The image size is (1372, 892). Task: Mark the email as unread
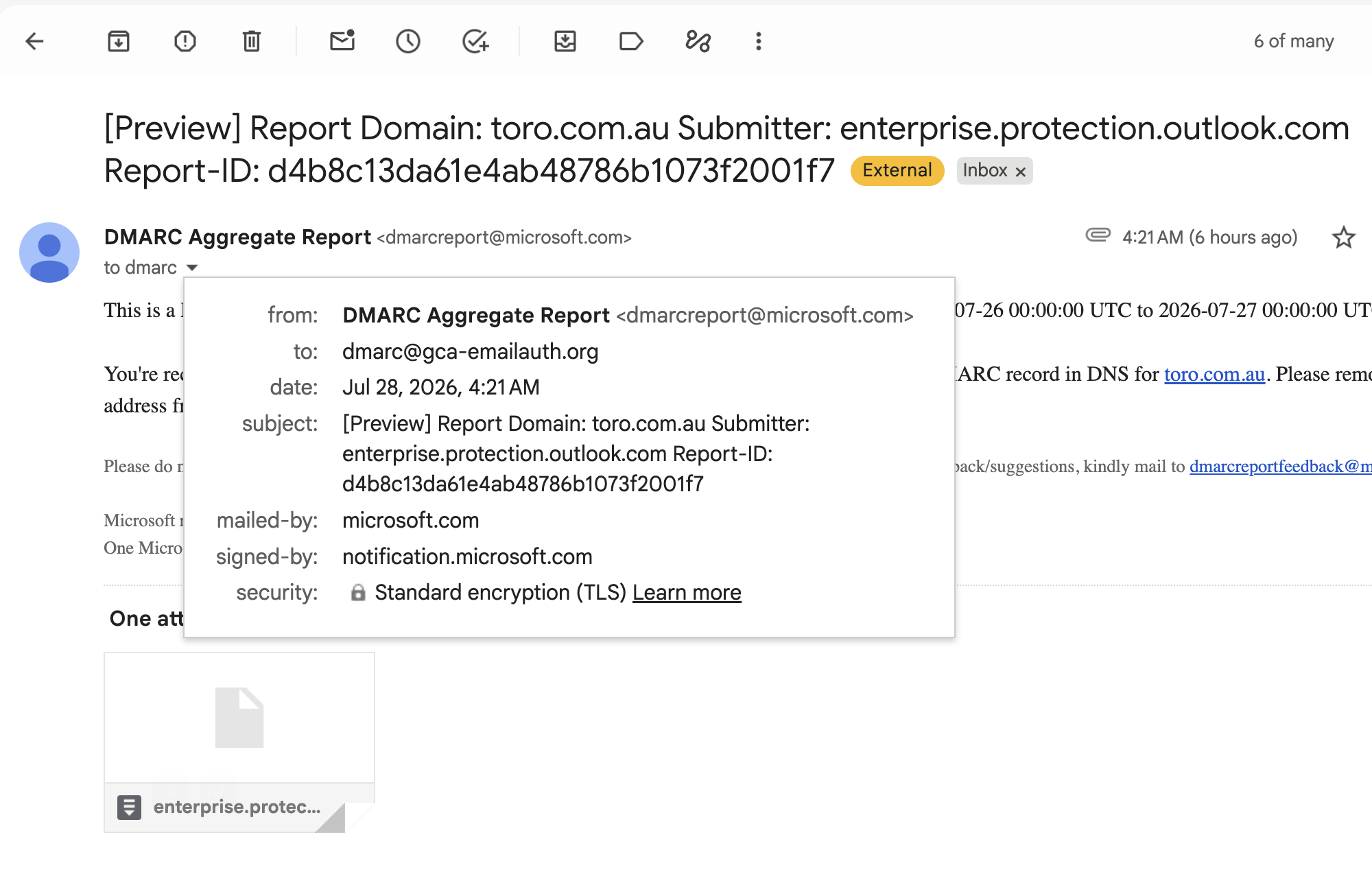click(342, 41)
